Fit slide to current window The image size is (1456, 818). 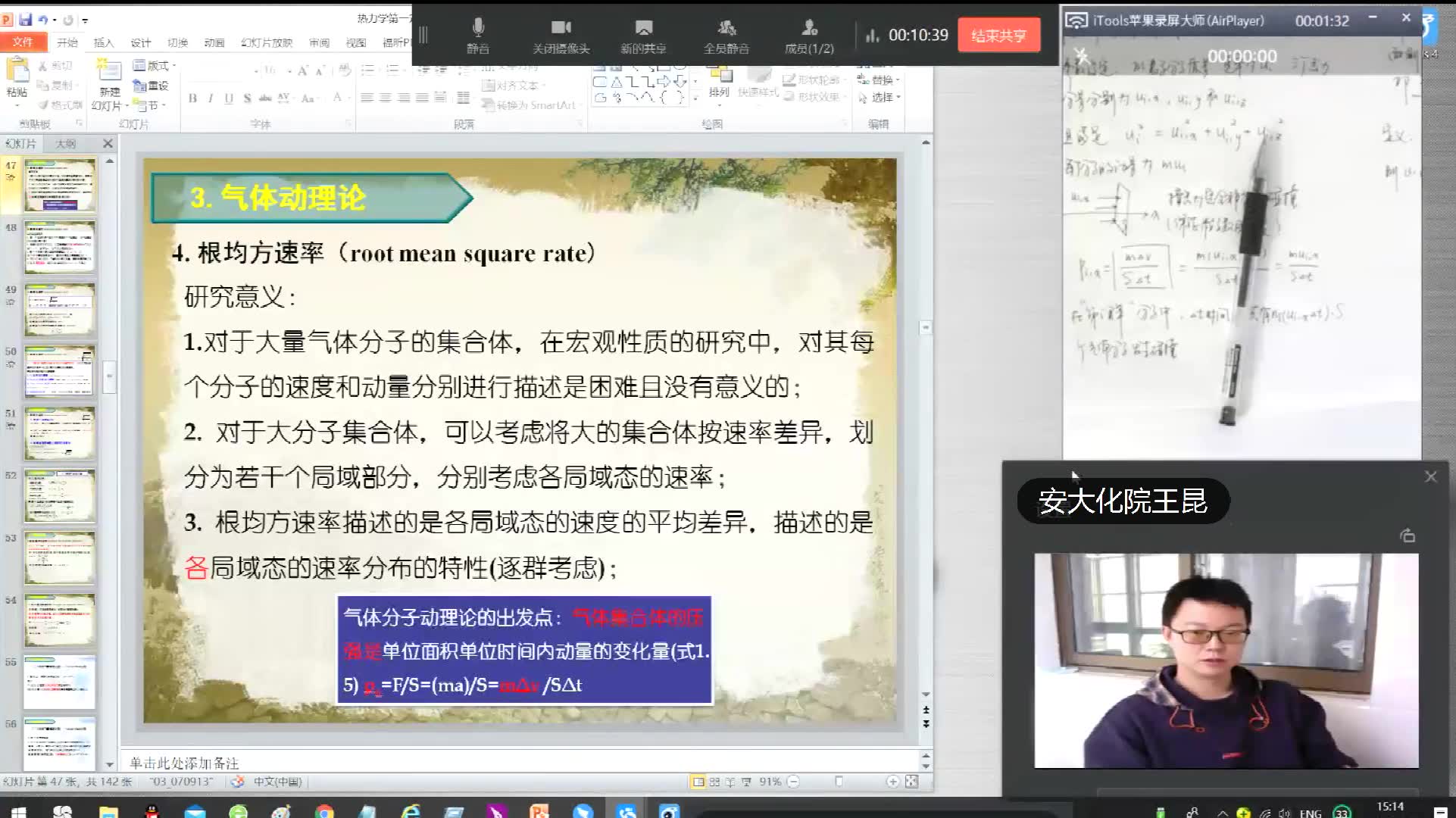click(x=911, y=782)
